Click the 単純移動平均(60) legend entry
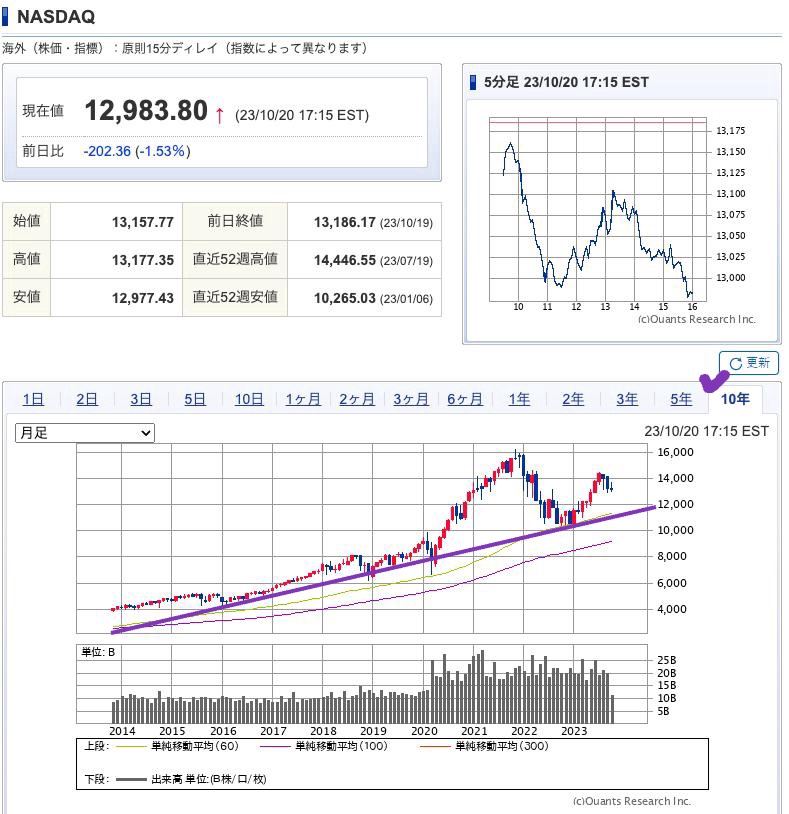This screenshot has width=789, height=814. [178, 746]
